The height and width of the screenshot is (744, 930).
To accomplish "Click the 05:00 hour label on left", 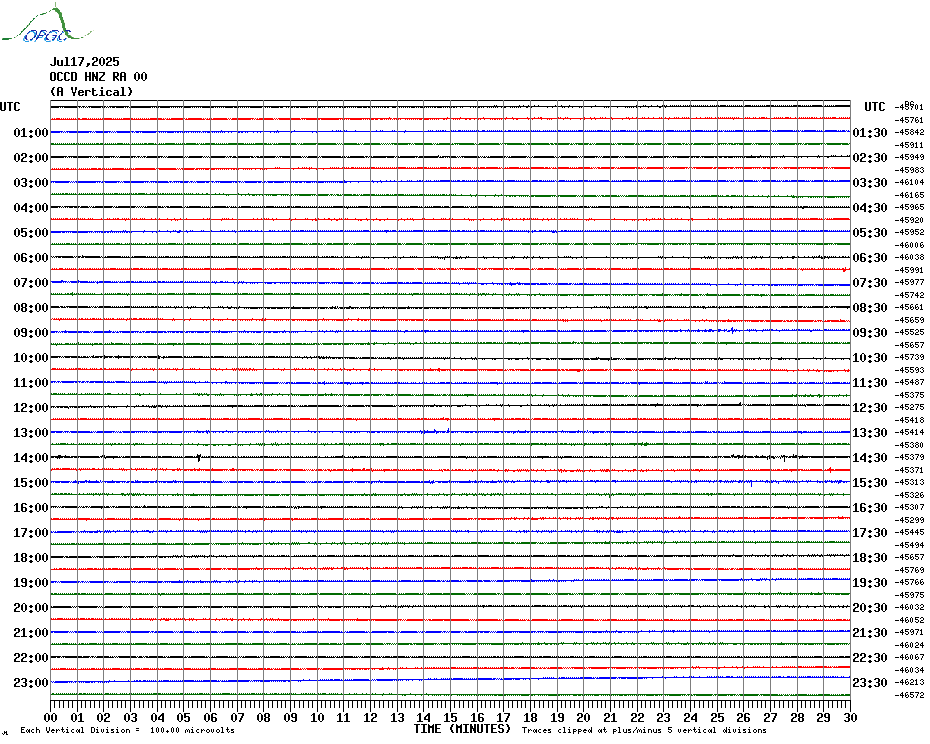I will pos(31,233).
